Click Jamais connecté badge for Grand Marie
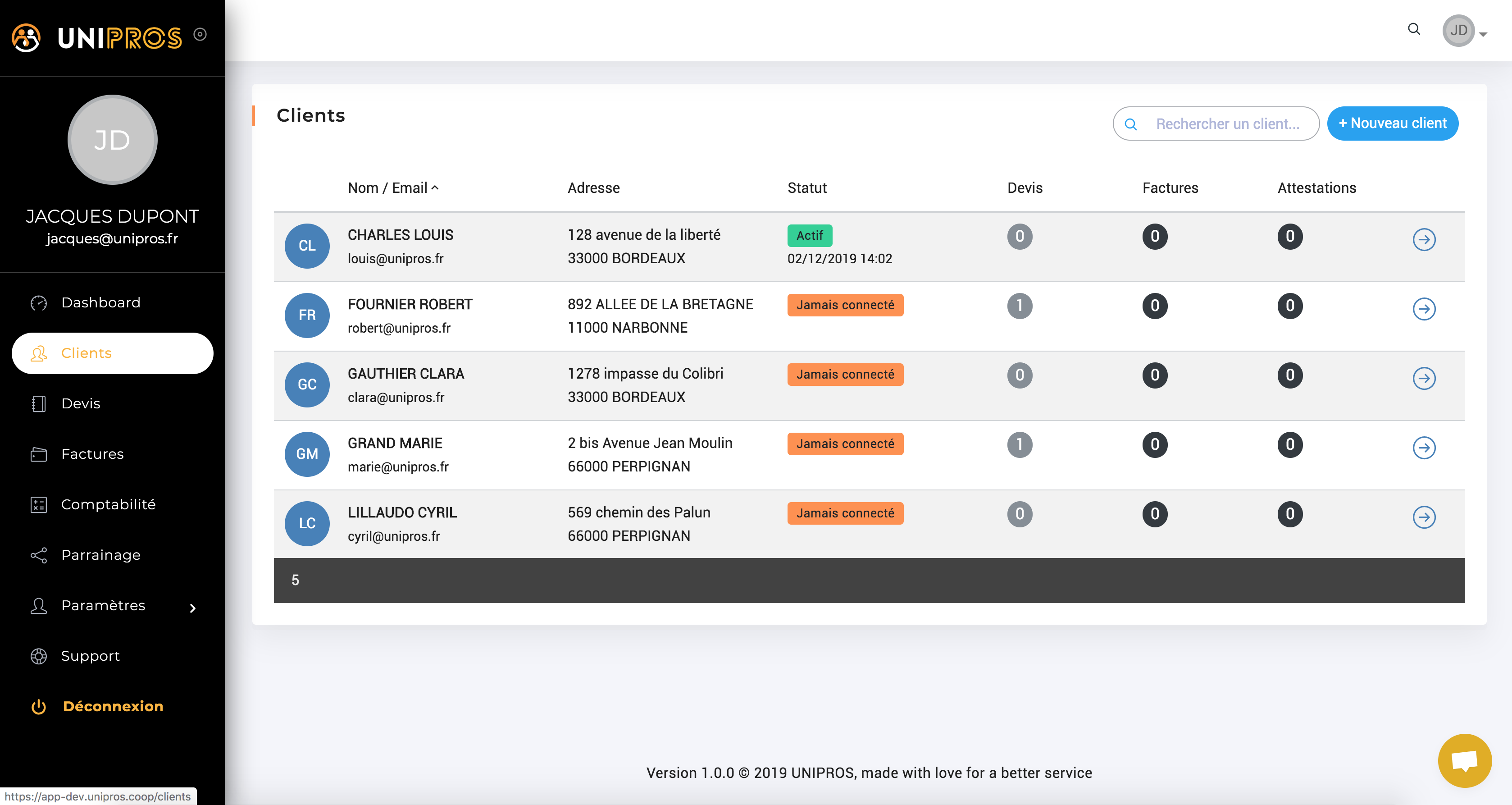The image size is (1512, 805). pyautogui.click(x=845, y=444)
